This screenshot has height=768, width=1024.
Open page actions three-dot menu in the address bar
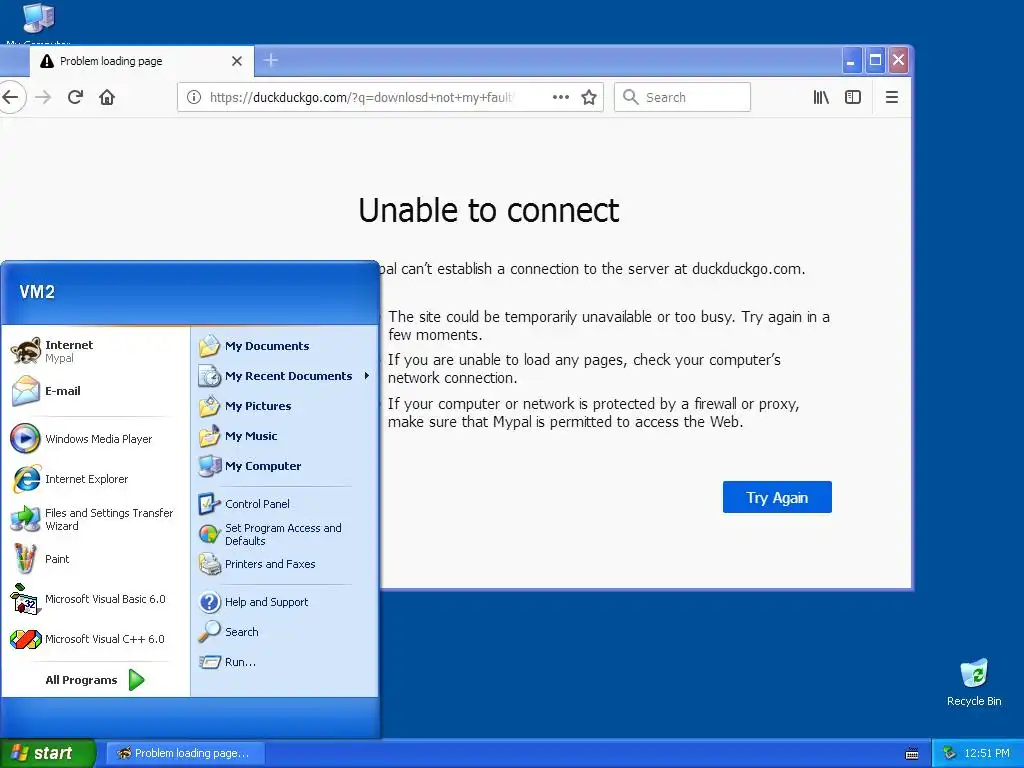(x=560, y=97)
